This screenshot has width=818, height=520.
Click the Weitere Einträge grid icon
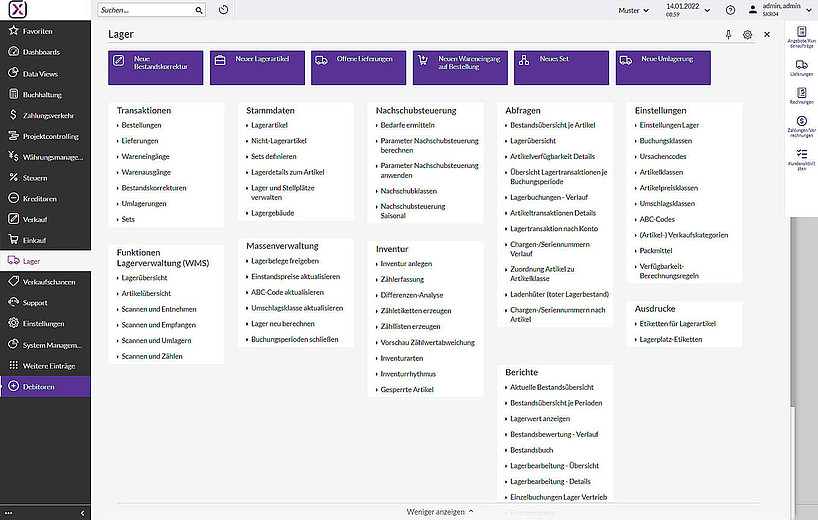pyautogui.click(x=14, y=365)
